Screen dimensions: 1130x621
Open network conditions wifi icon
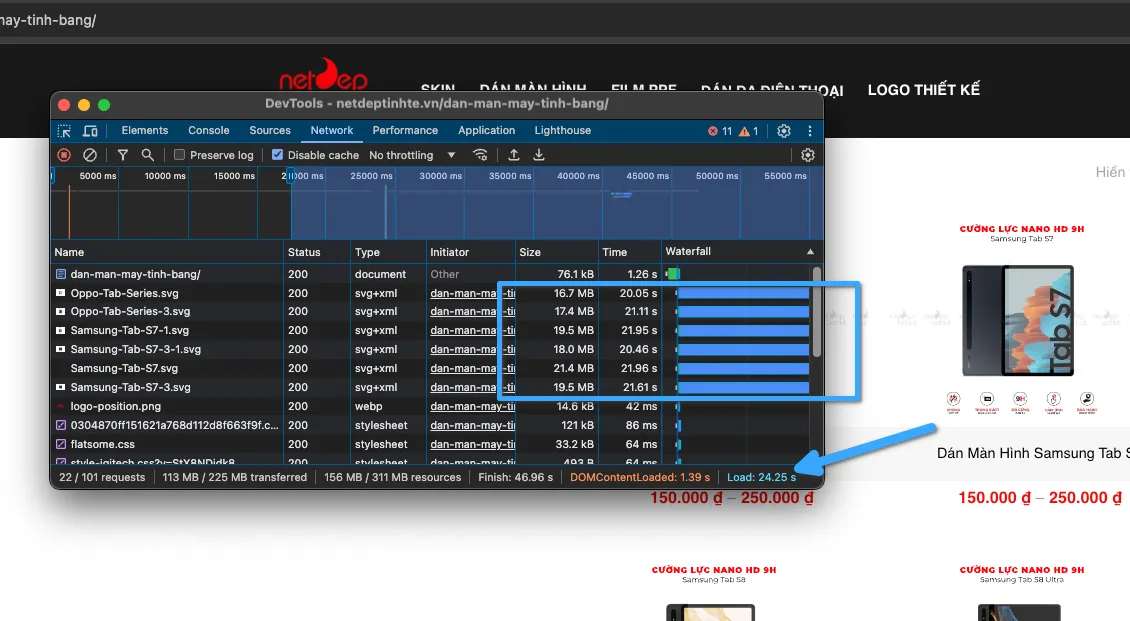[x=481, y=155]
